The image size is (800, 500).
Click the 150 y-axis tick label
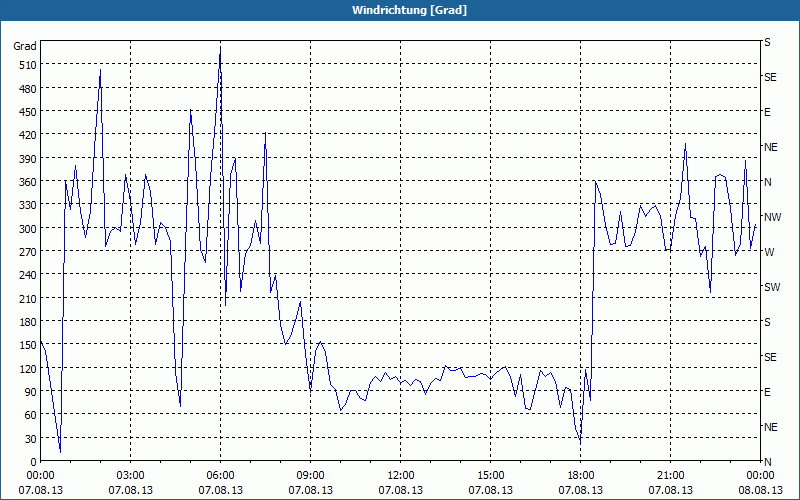coord(28,345)
